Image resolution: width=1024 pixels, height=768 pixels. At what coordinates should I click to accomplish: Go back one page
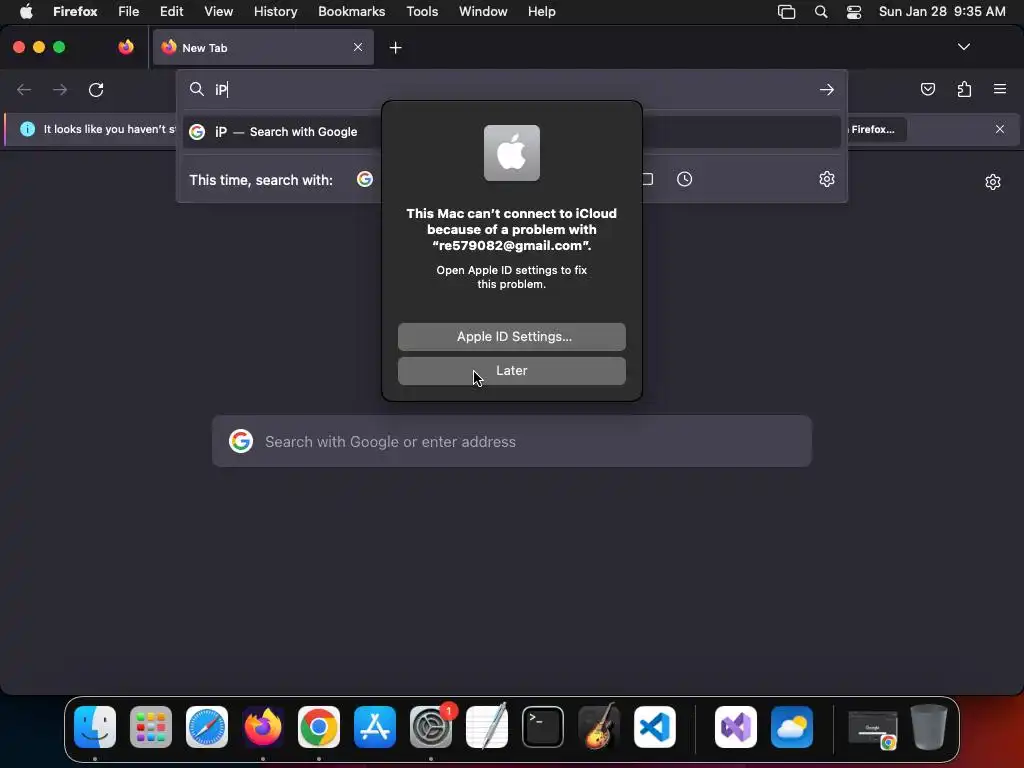24,89
